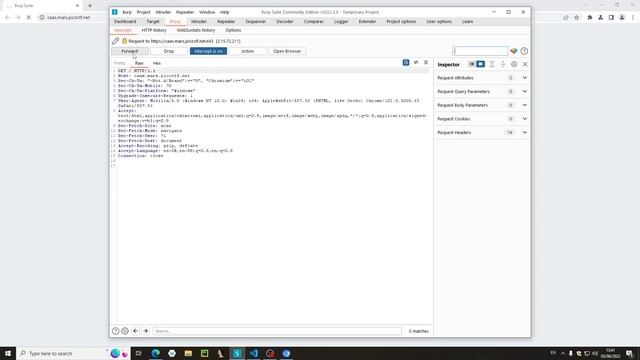Switch to the Target tab
The height and width of the screenshot is (360, 640).
153,21
